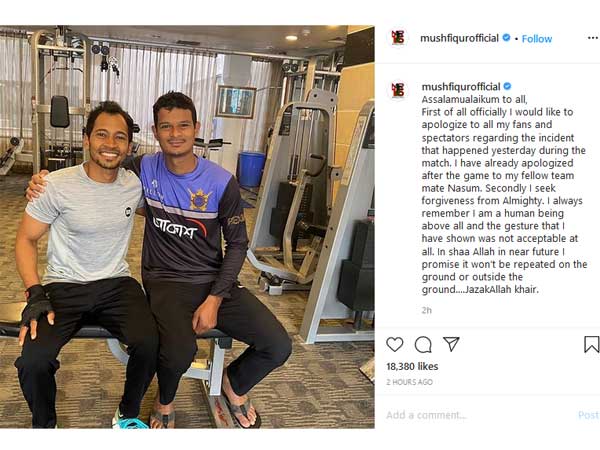The image size is (600, 450).
Task: Open comments via speech bubble icon
Action: tap(423, 344)
